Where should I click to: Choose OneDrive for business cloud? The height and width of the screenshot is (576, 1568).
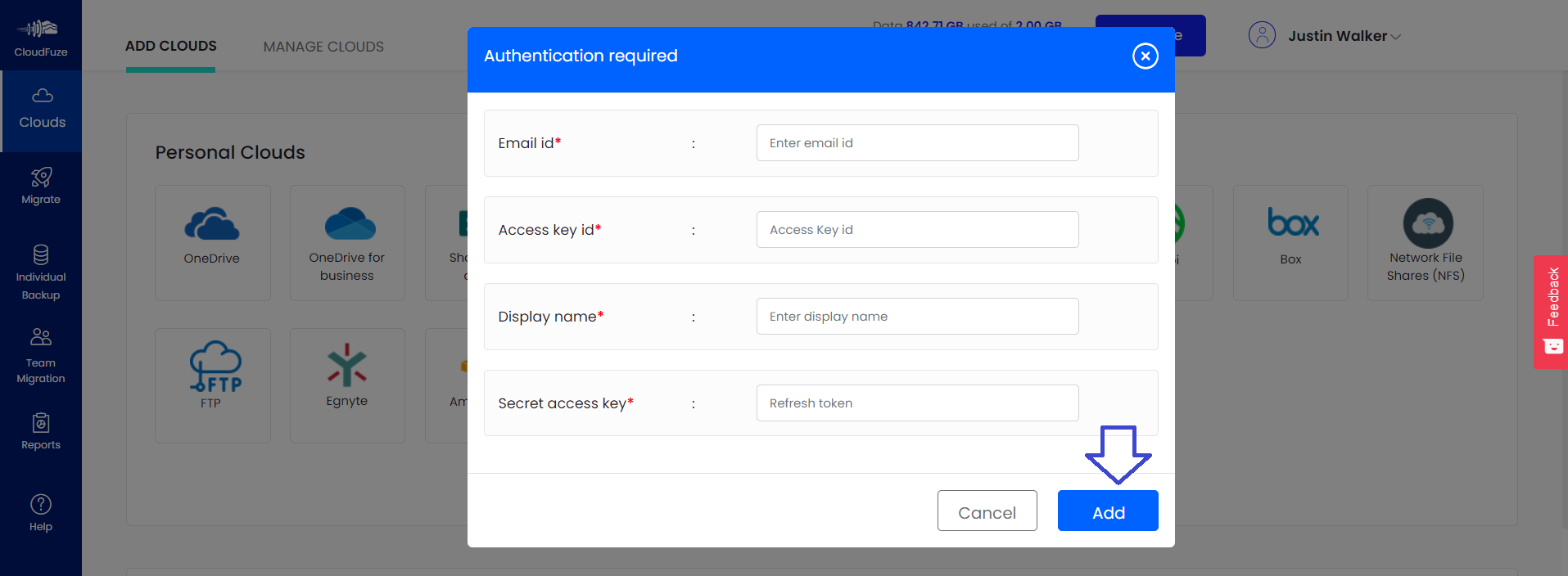pos(347,242)
